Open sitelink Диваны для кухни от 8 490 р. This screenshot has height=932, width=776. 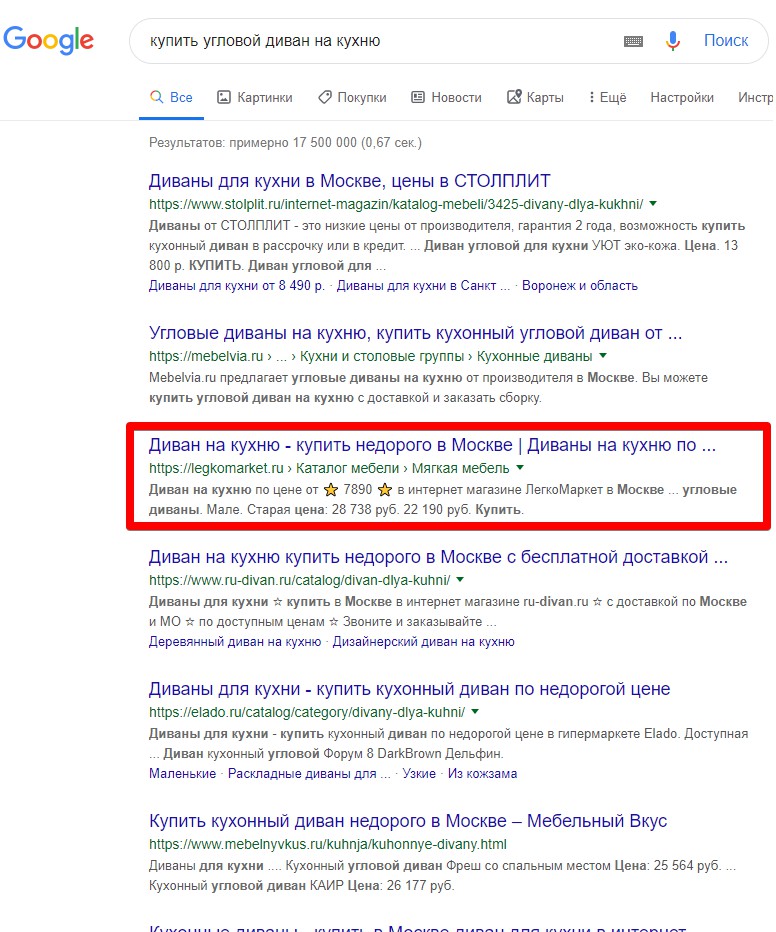236,285
